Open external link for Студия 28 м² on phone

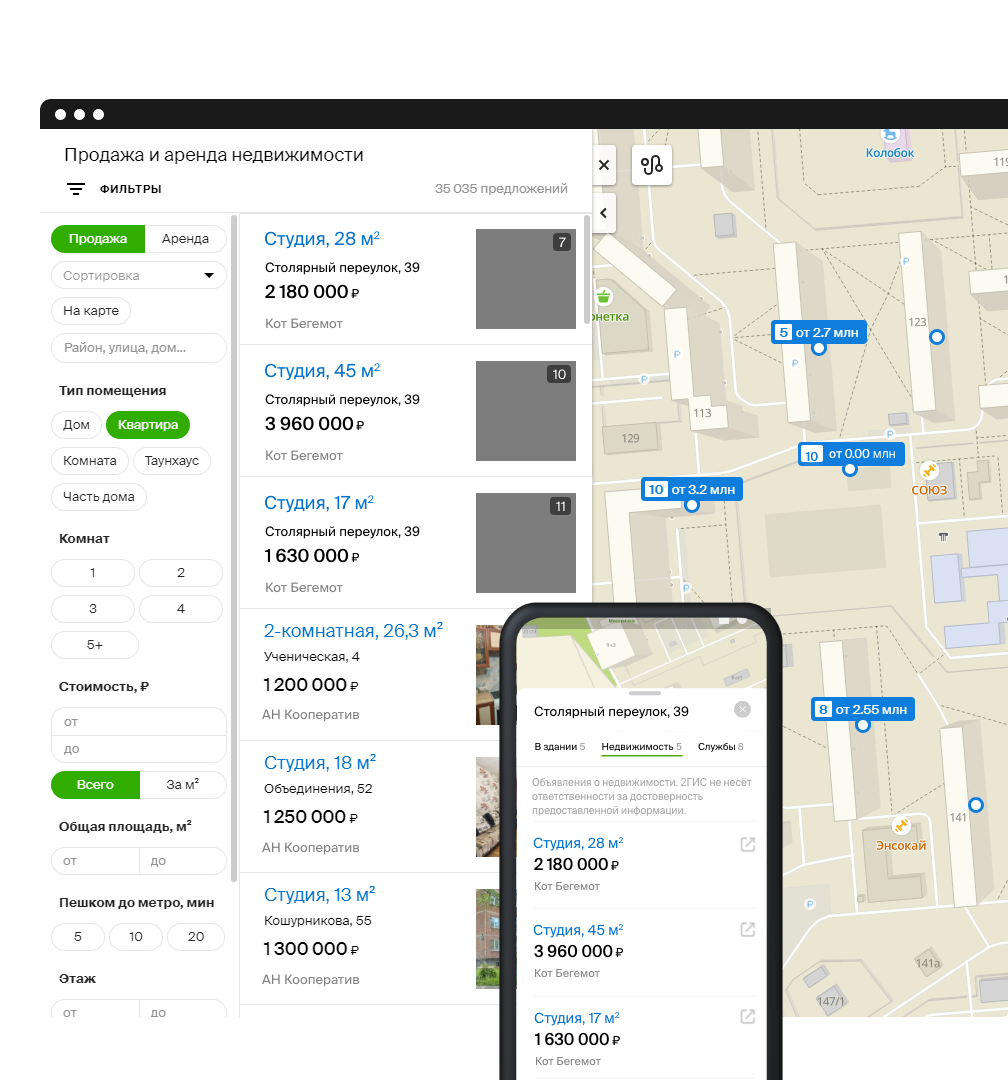[x=748, y=844]
